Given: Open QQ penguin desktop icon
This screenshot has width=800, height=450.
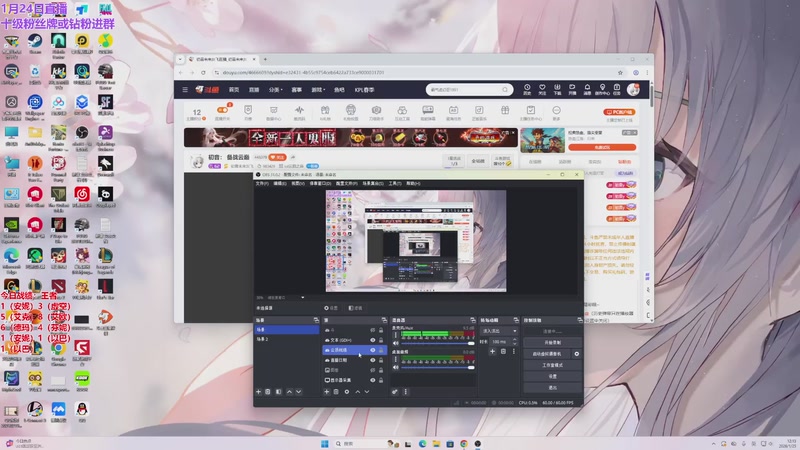Looking at the screenshot, I should 82,412.
